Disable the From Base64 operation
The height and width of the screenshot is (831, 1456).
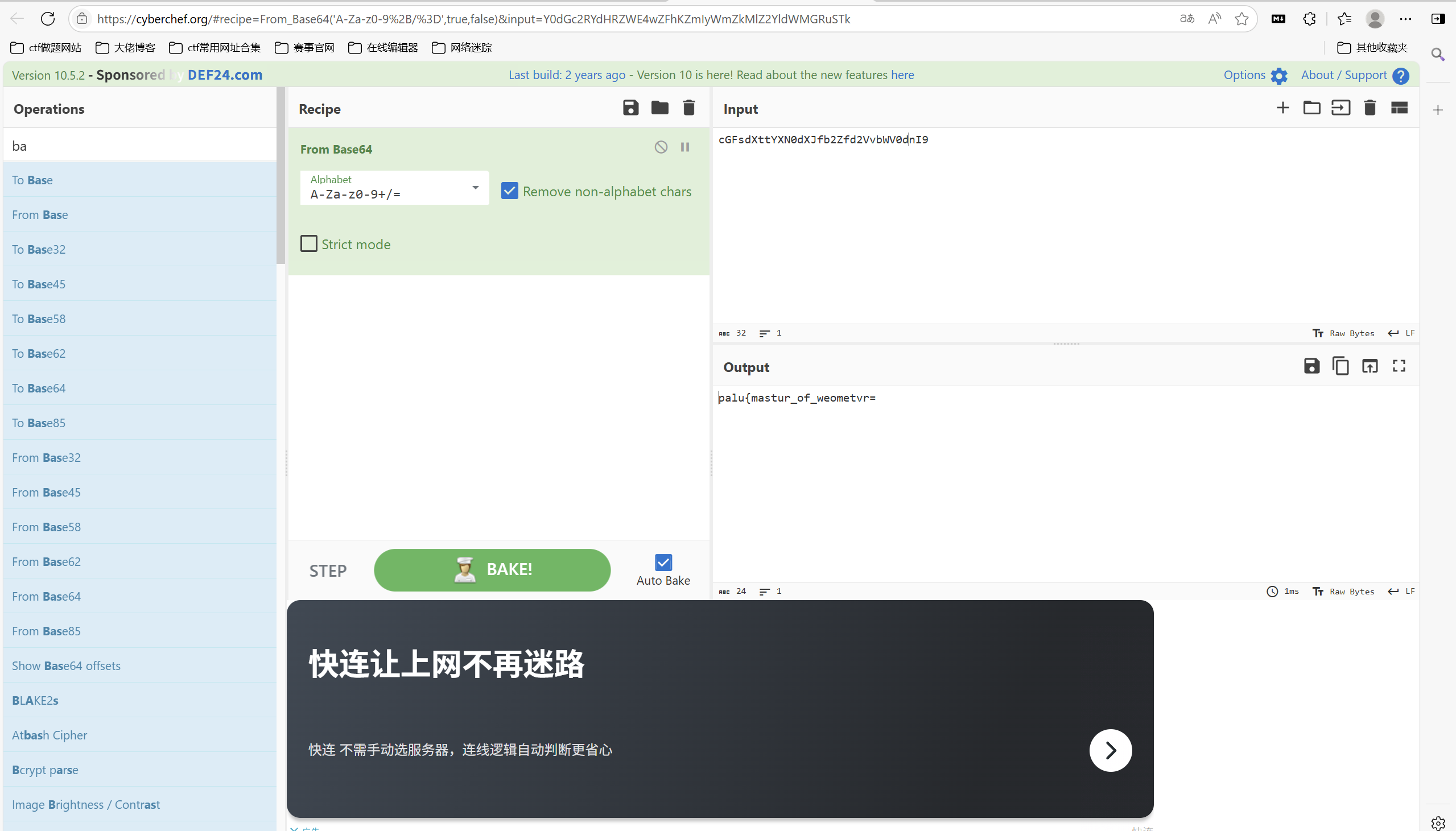coord(661,147)
